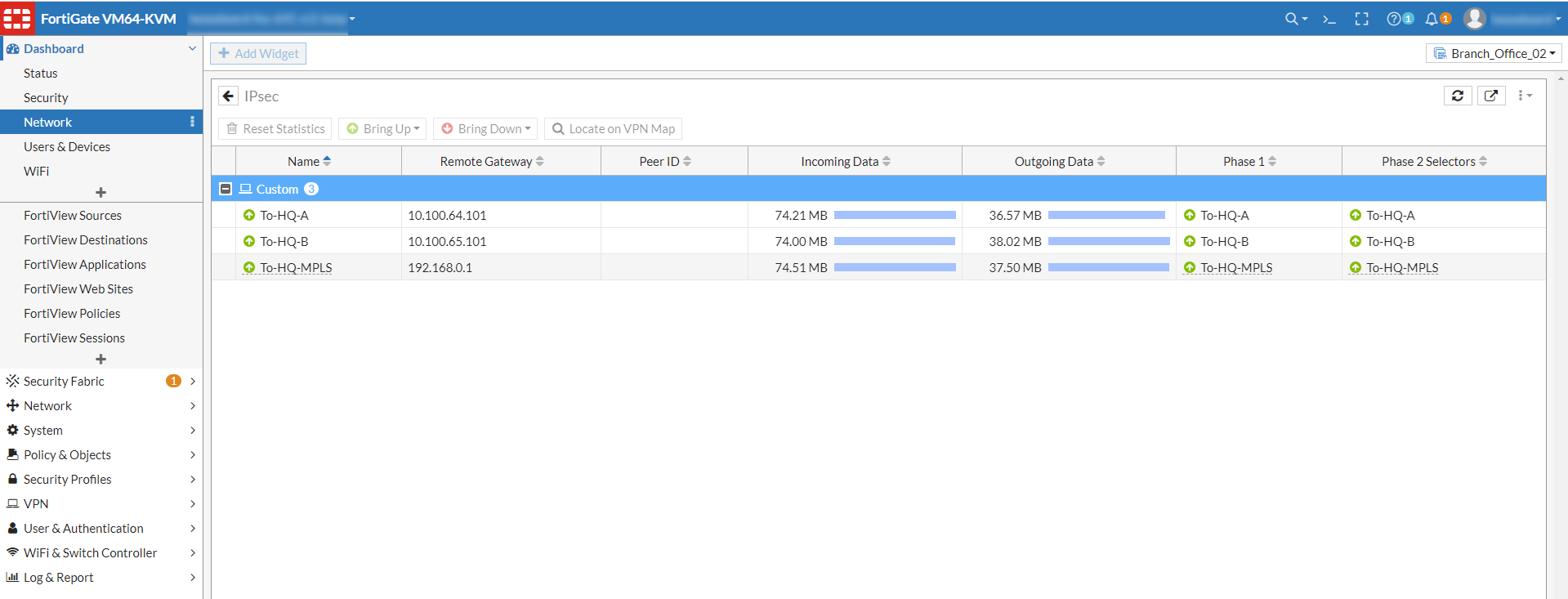1568x599 pixels.
Task: Click the FortiGate logo icon
Action: [x=17, y=18]
